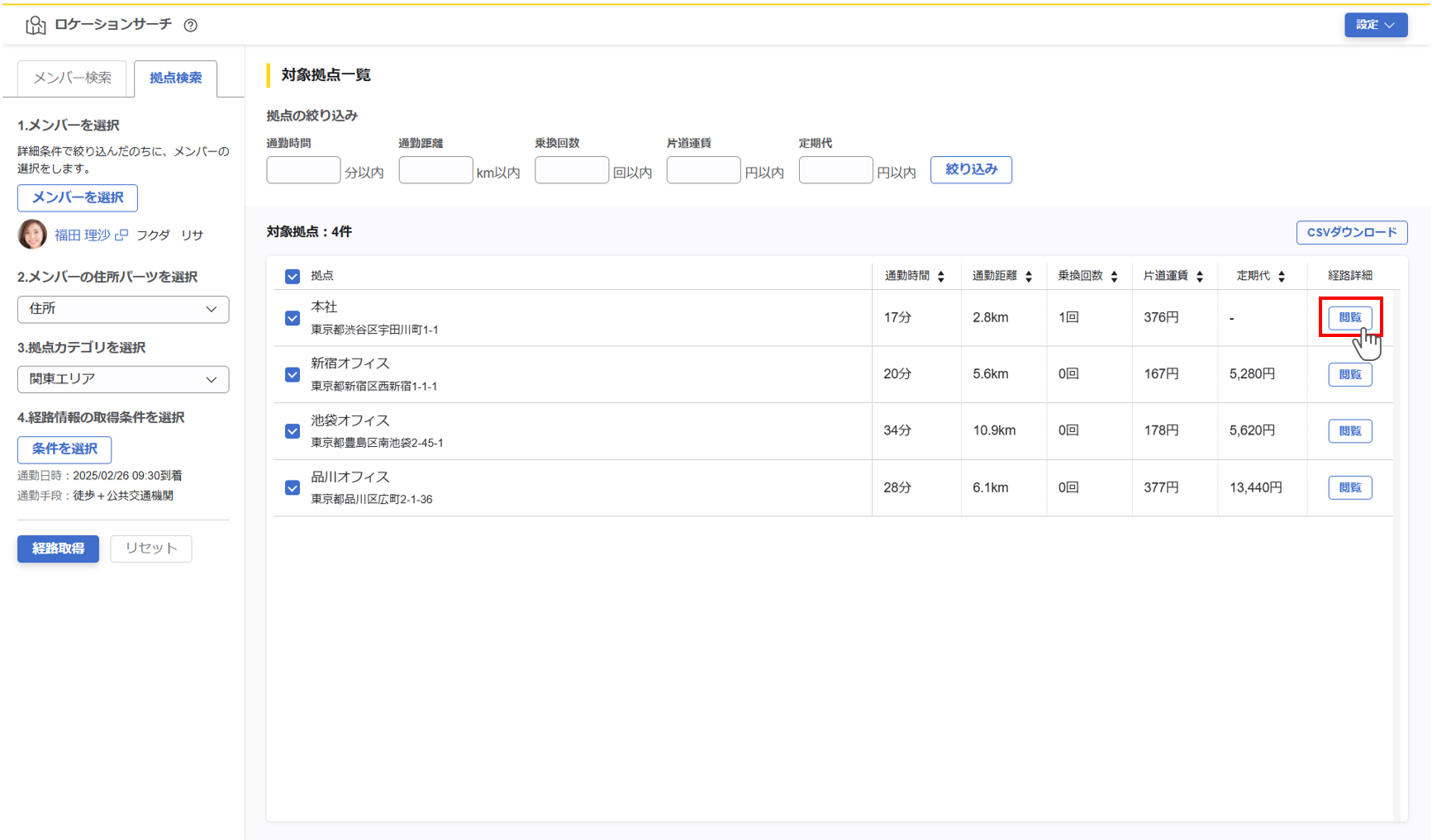View route details for 本社
1432x840 pixels.
(1350, 317)
